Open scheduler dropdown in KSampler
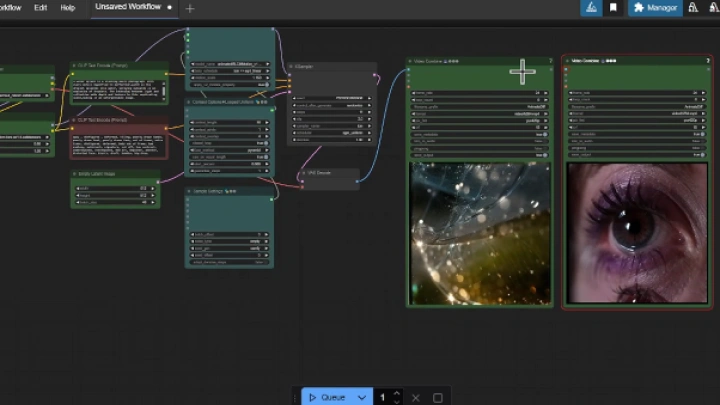Viewport: 720px width, 405px height. 332,133
